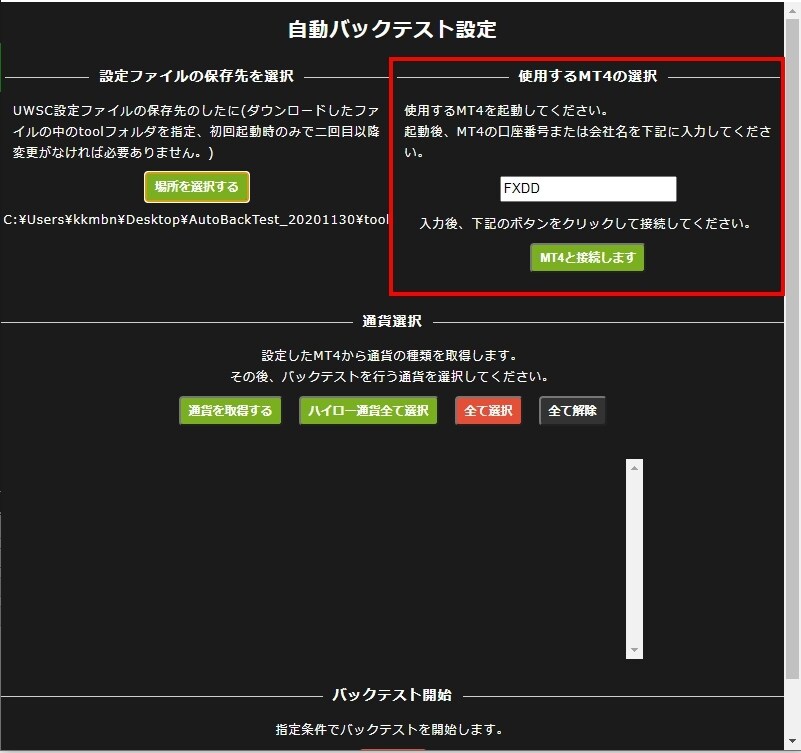The height and width of the screenshot is (753, 801).
Task: Click the 場所を選択する button
Action: (x=197, y=187)
